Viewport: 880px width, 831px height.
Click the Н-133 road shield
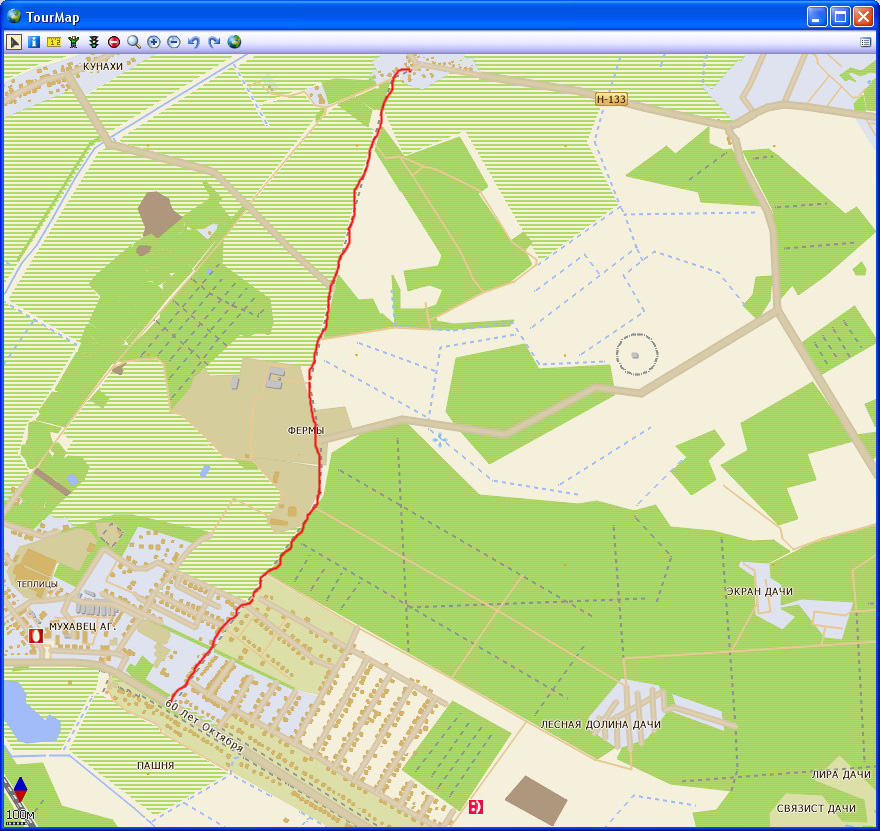point(611,99)
